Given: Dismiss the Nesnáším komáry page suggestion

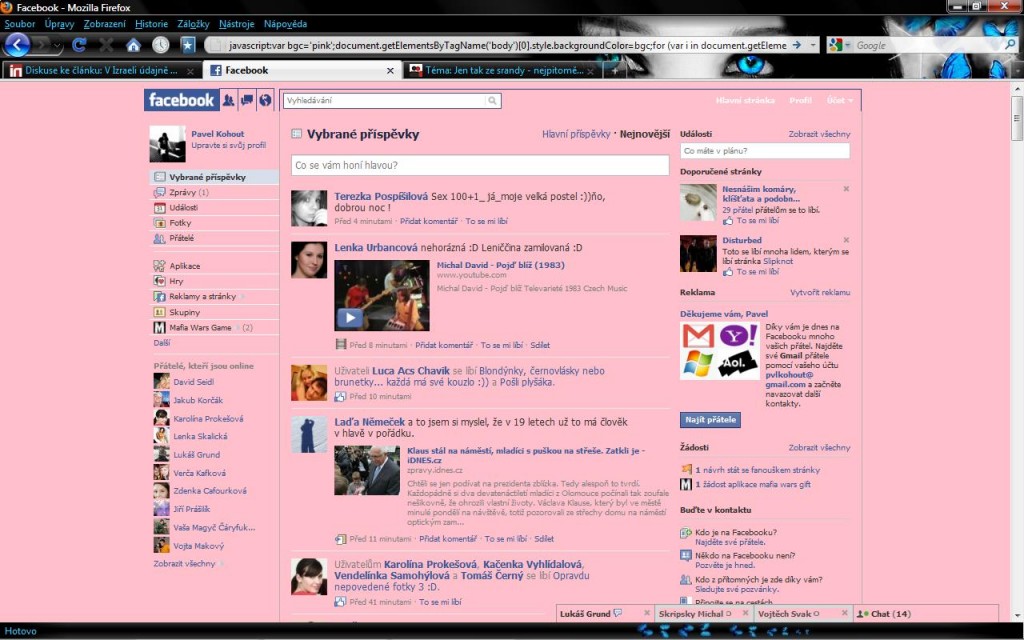Looking at the screenshot, I should 846,189.
